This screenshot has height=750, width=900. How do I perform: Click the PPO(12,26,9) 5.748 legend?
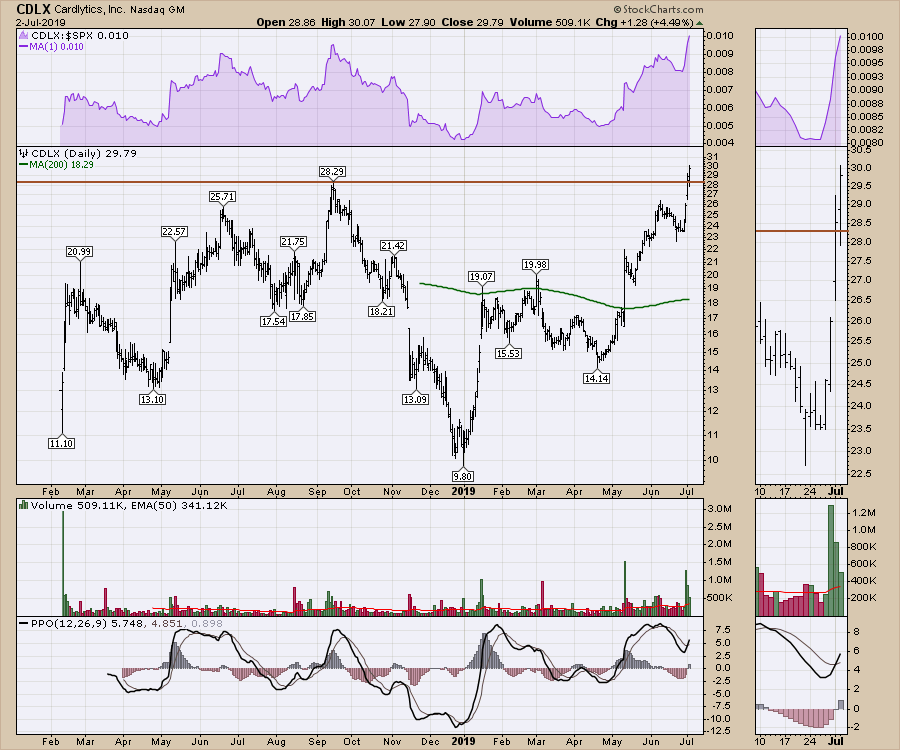[x=121, y=624]
